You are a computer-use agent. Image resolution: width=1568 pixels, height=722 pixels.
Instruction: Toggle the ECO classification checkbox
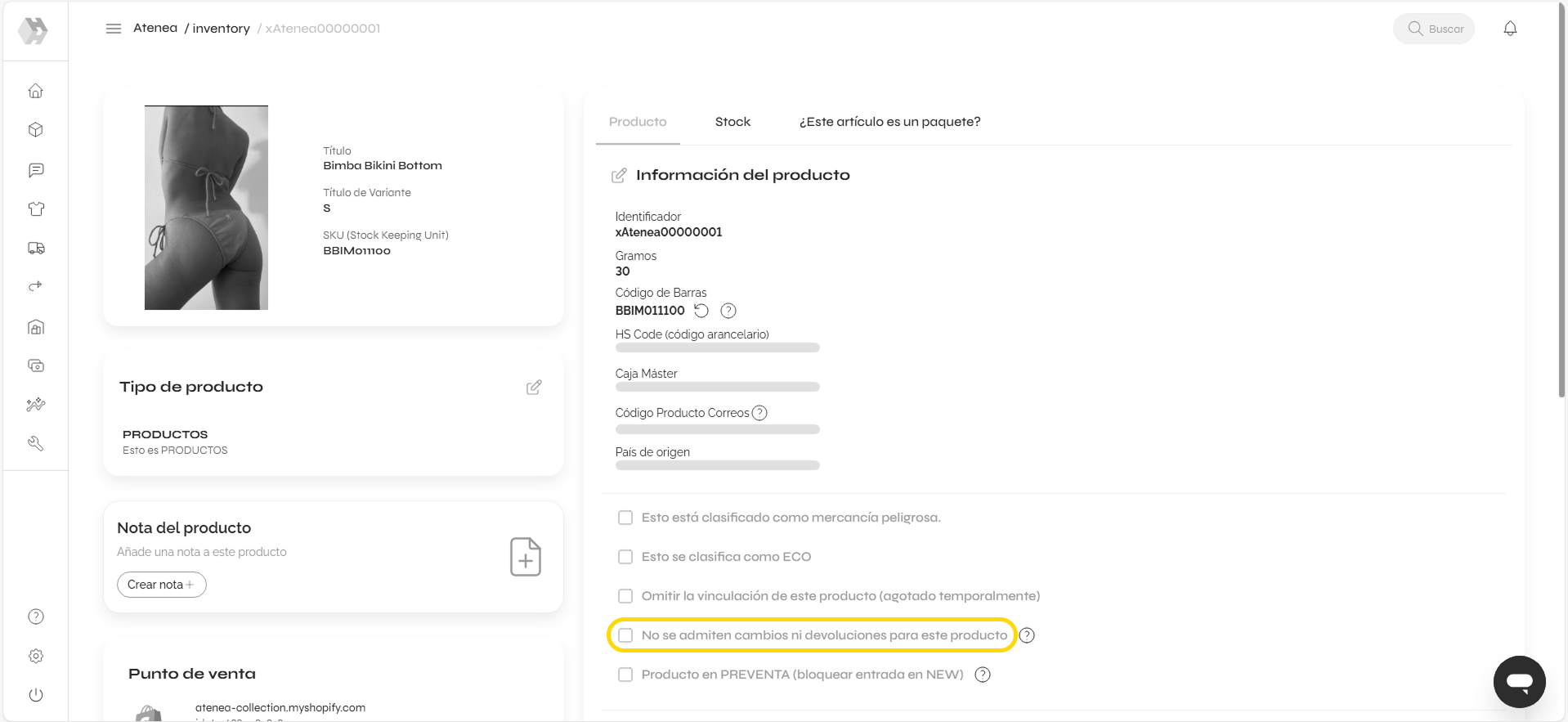[625, 557]
